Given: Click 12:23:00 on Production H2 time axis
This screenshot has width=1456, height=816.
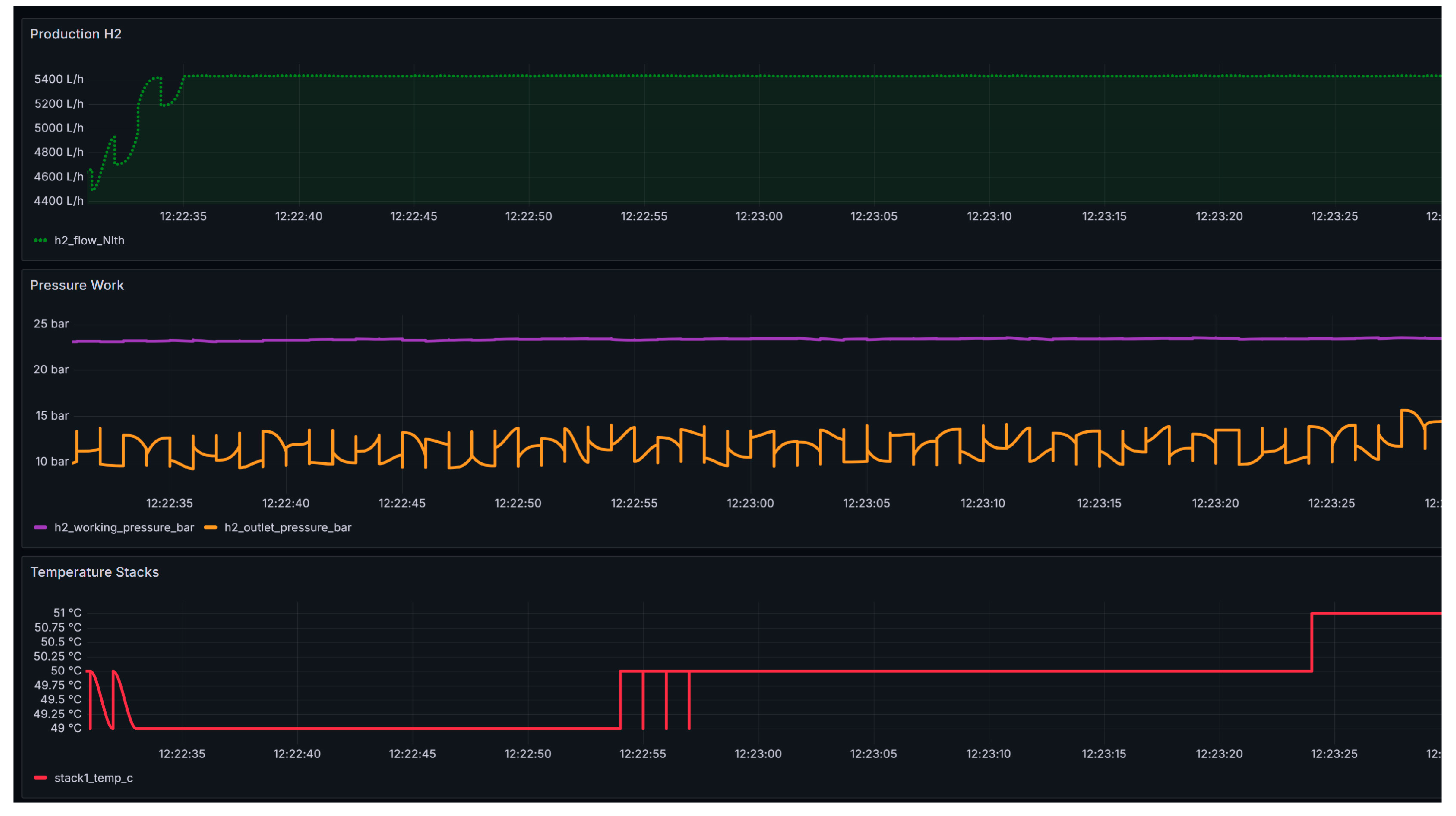Looking at the screenshot, I should click(758, 216).
